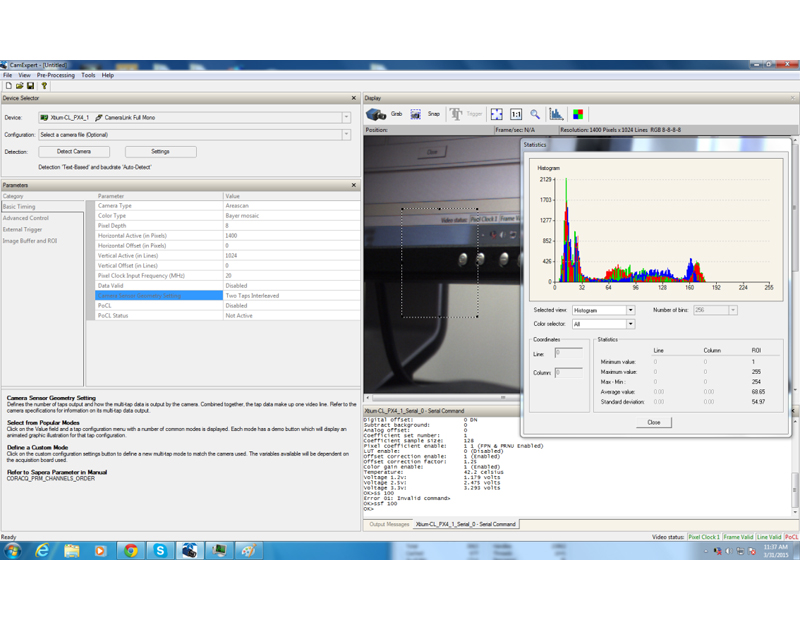This screenshot has height=620, width=800.
Task: Open the Selected view Histogram dropdown
Action: point(630,310)
